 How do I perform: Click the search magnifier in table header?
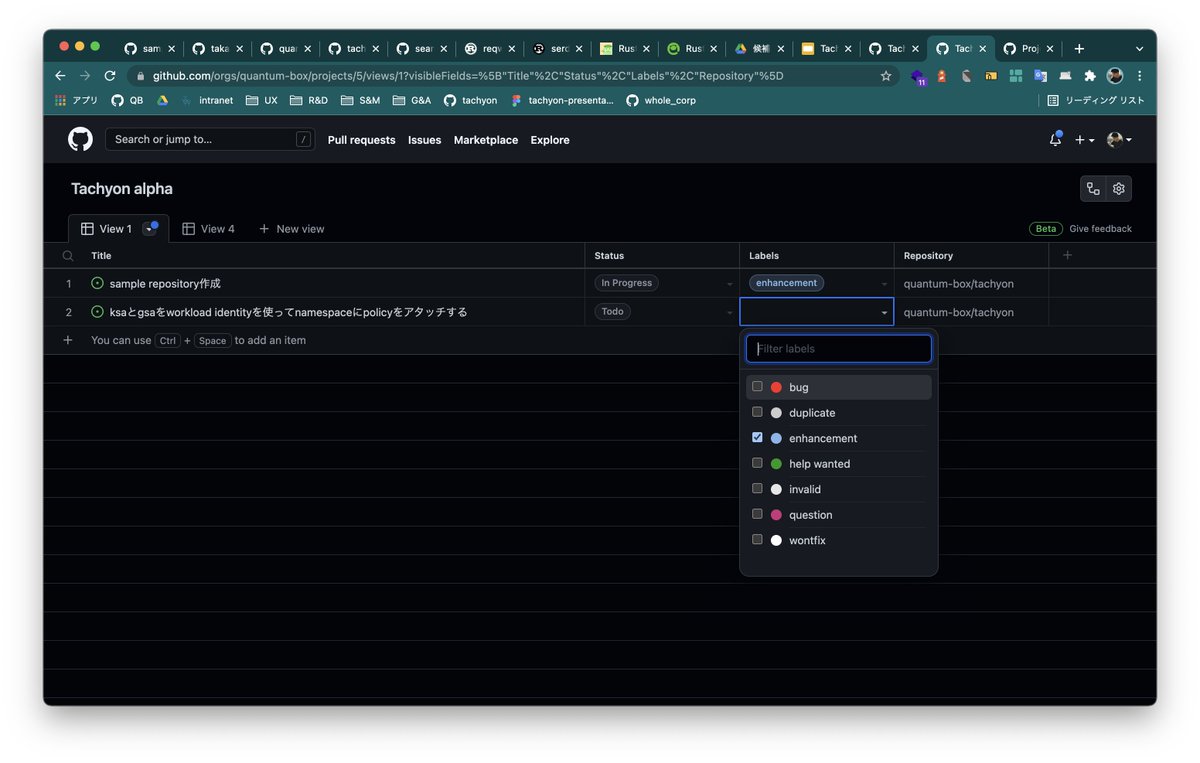(68, 256)
